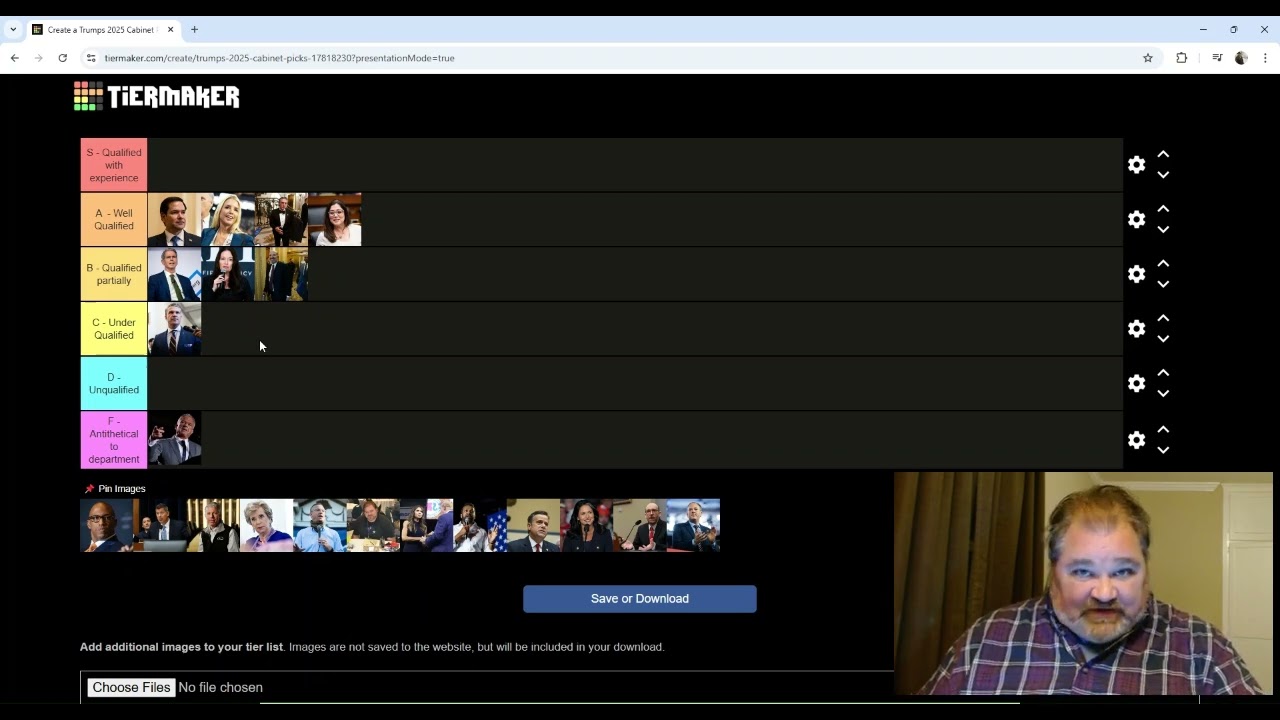The image size is (1280, 720).
Task: Select fourth image in A tier row
Action: click(335, 220)
